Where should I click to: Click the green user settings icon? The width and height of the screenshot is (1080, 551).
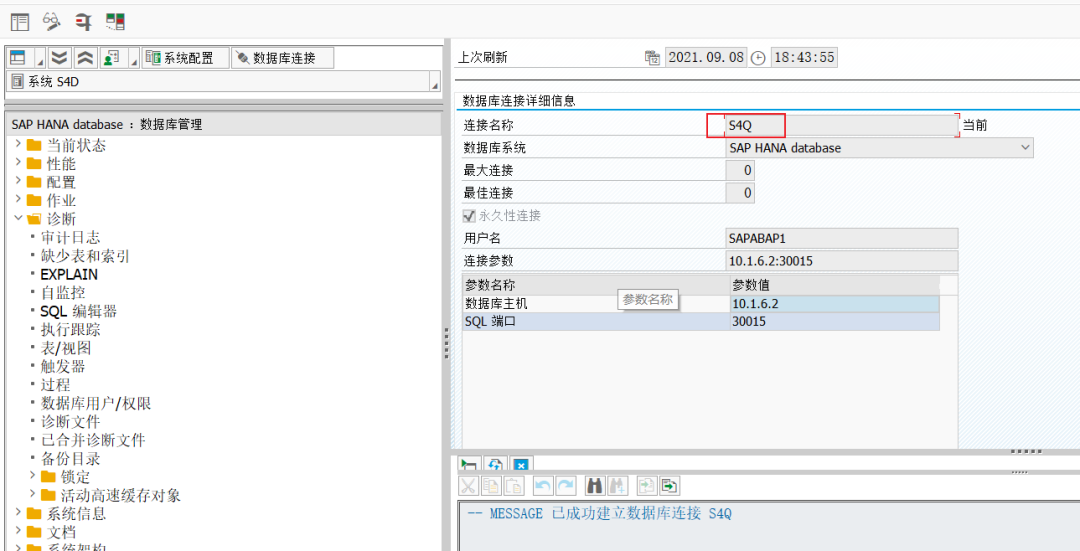[x=111, y=58]
